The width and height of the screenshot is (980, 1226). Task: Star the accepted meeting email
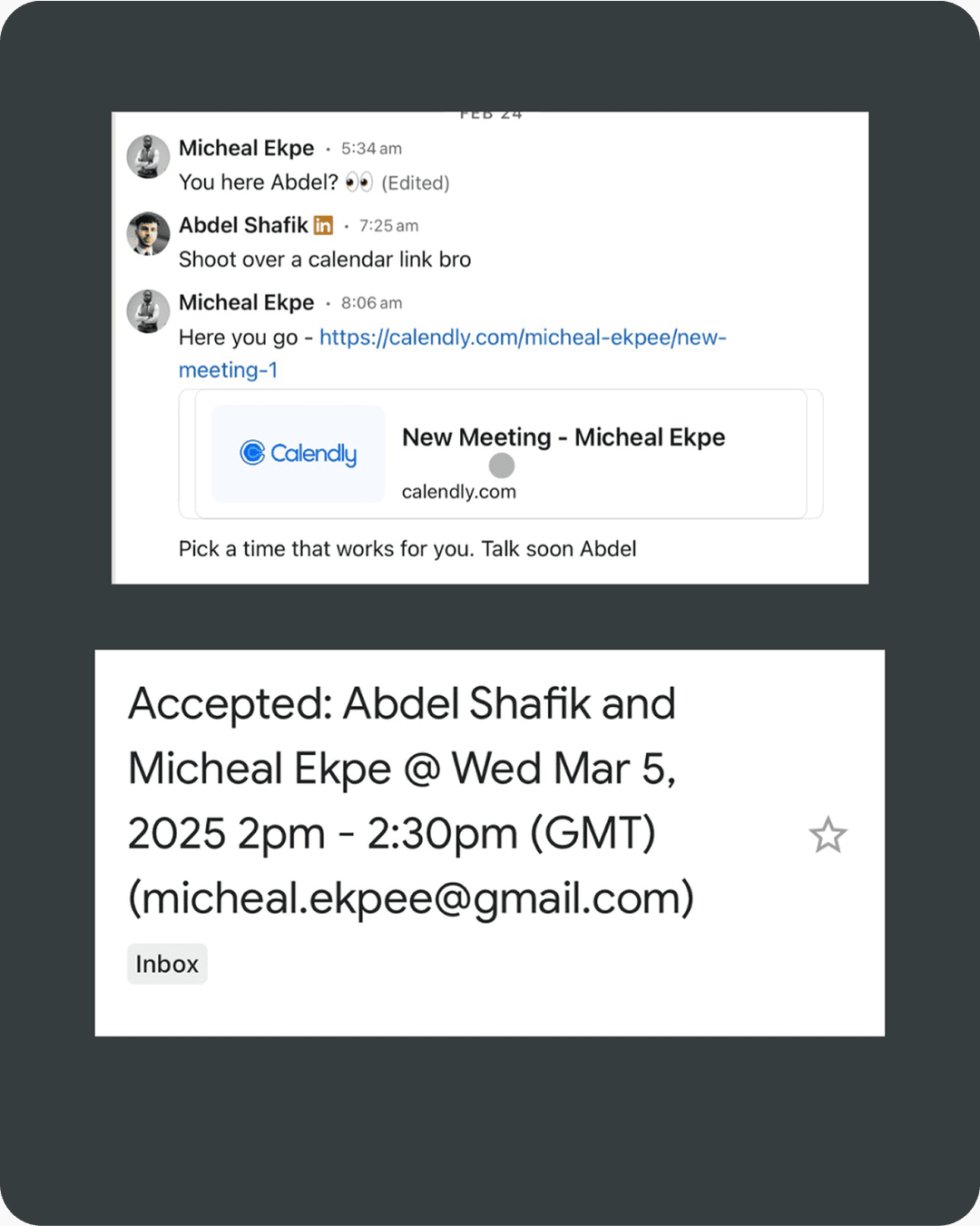click(828, 836)
